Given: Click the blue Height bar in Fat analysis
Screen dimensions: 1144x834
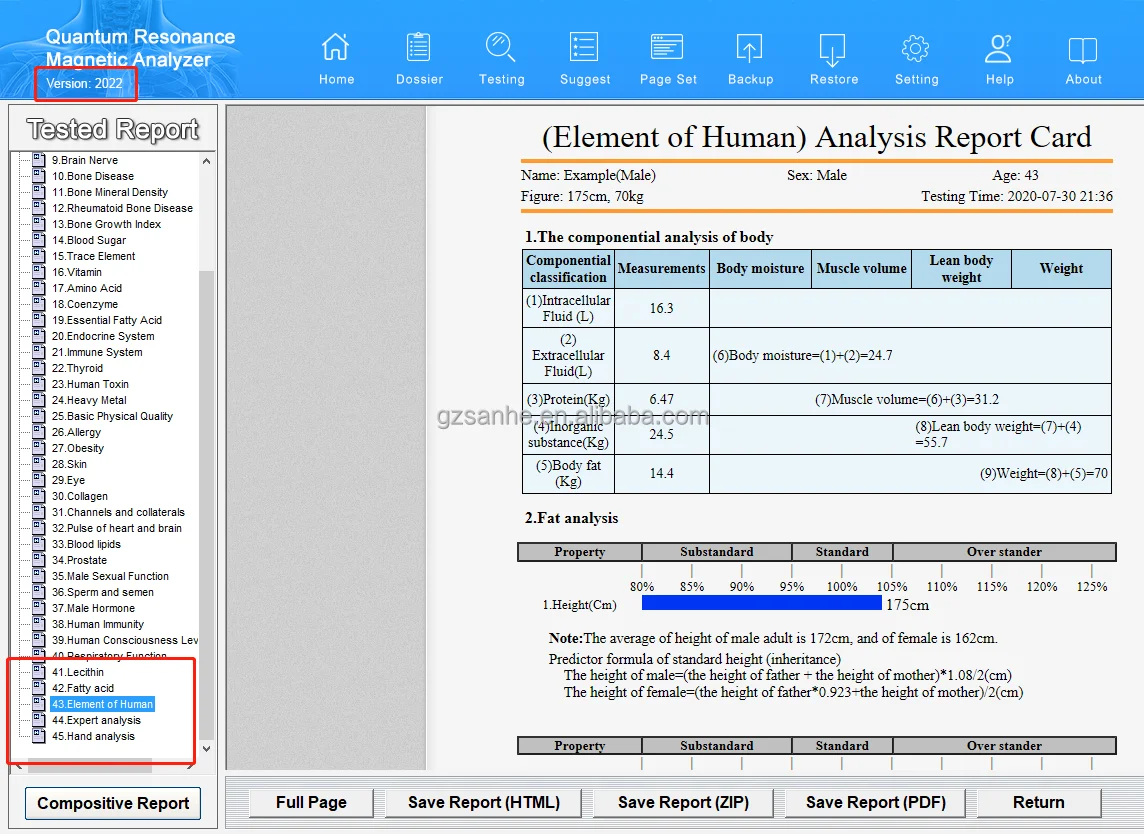Looking at the screenshot, I should point(761,603).
